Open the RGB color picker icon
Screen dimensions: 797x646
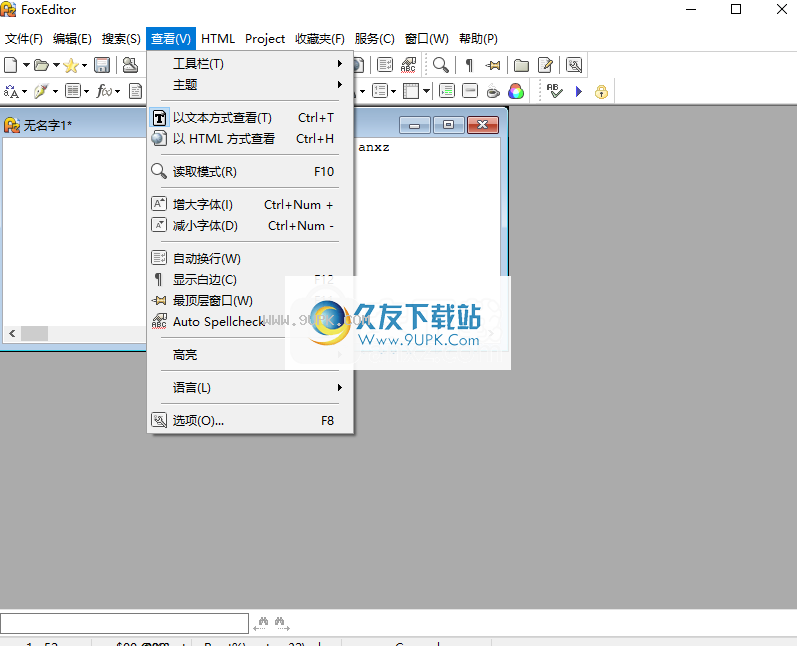point(516,91)
